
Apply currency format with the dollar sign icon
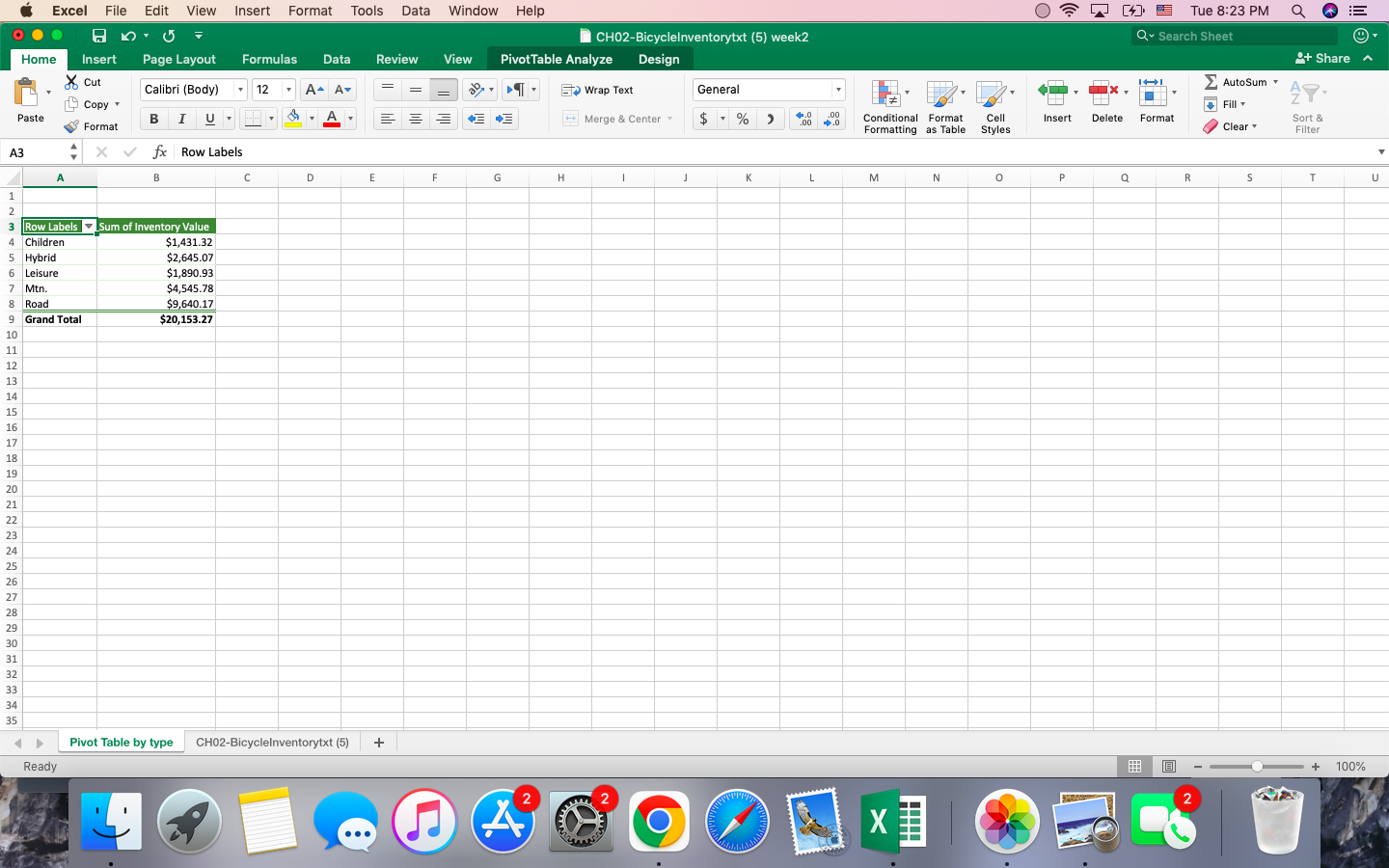(x=703, y=118)
